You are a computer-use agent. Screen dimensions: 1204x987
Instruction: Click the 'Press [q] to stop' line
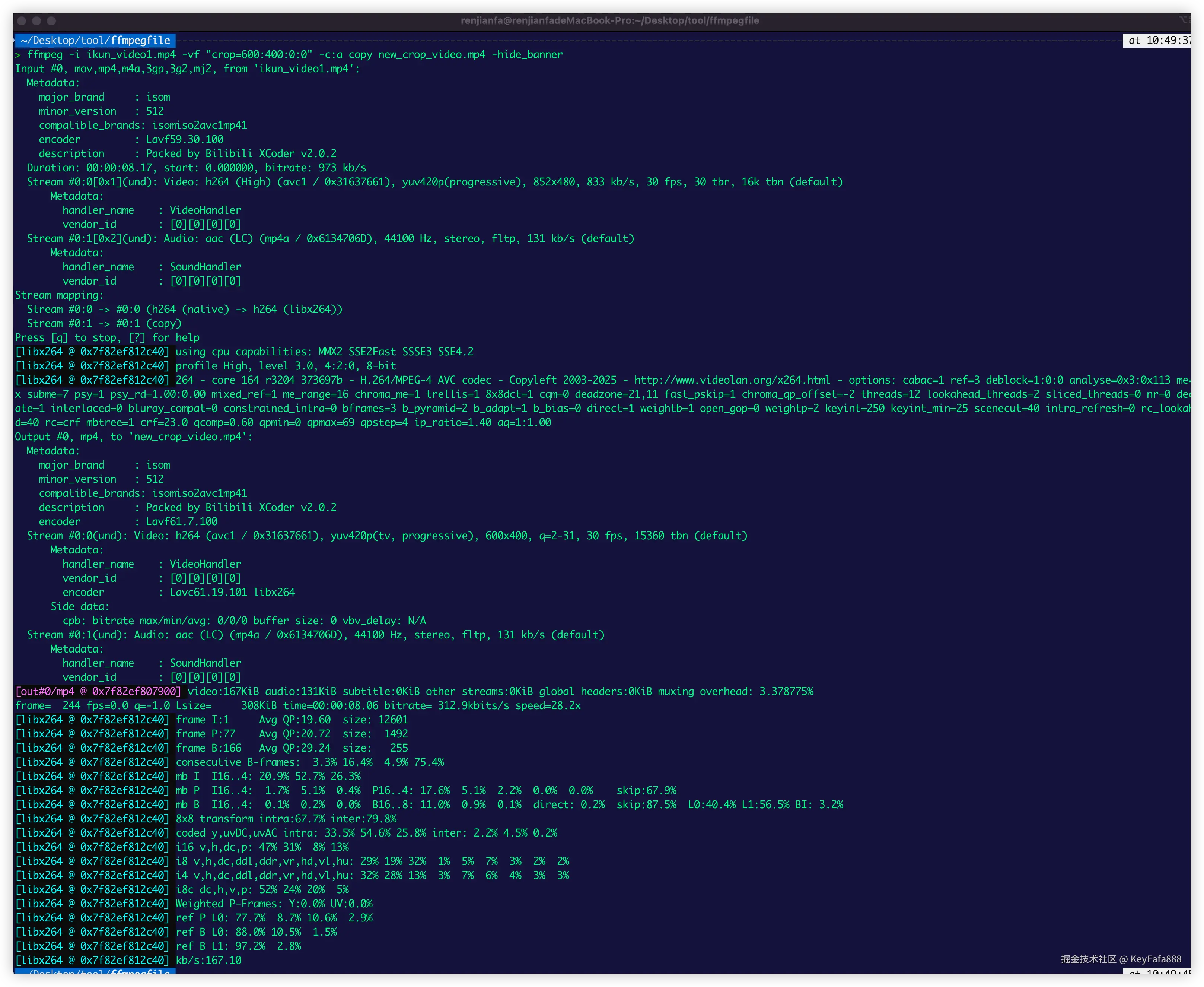point(107,338)
